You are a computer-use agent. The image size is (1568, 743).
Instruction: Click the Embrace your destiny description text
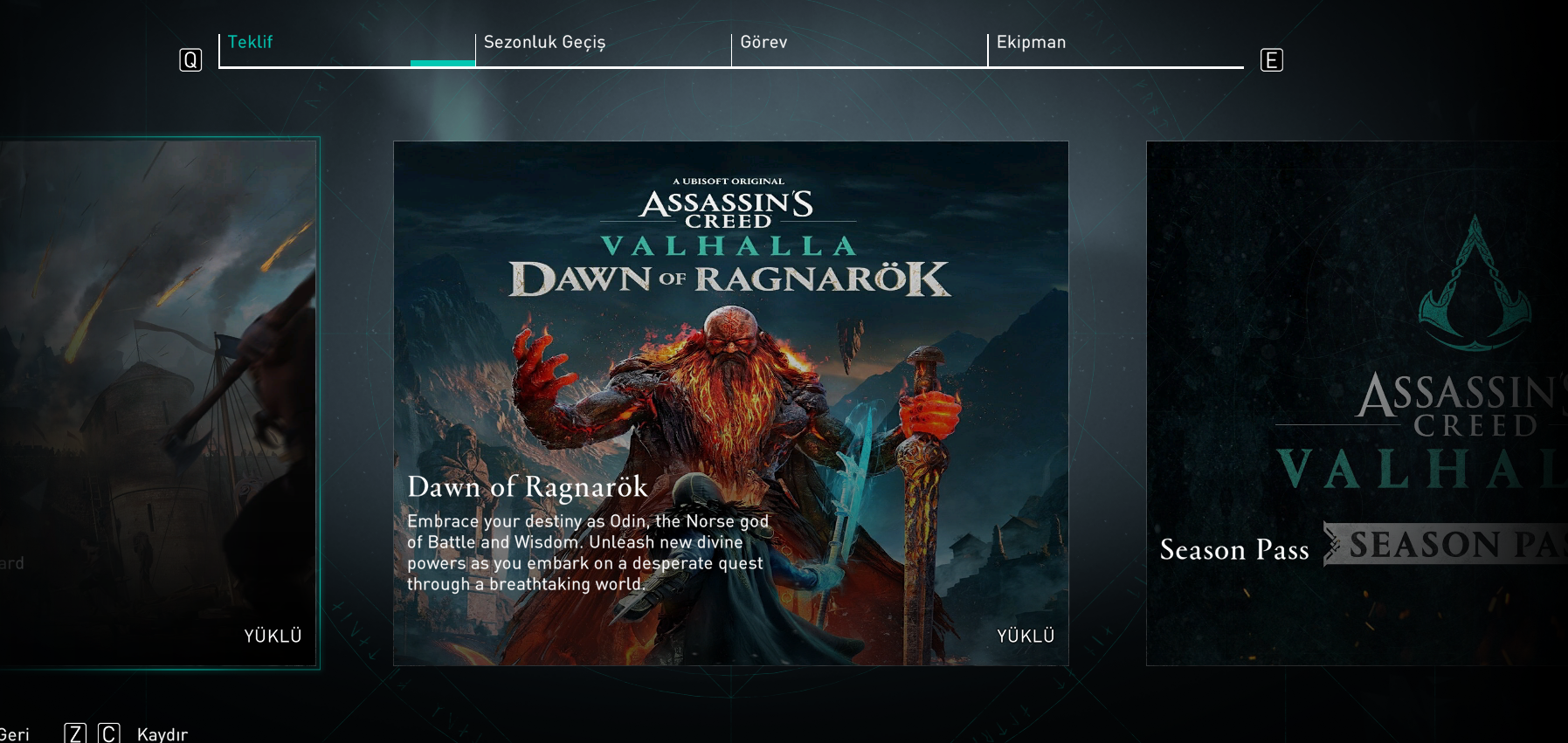pyautogui.click(x=588, y=553)
